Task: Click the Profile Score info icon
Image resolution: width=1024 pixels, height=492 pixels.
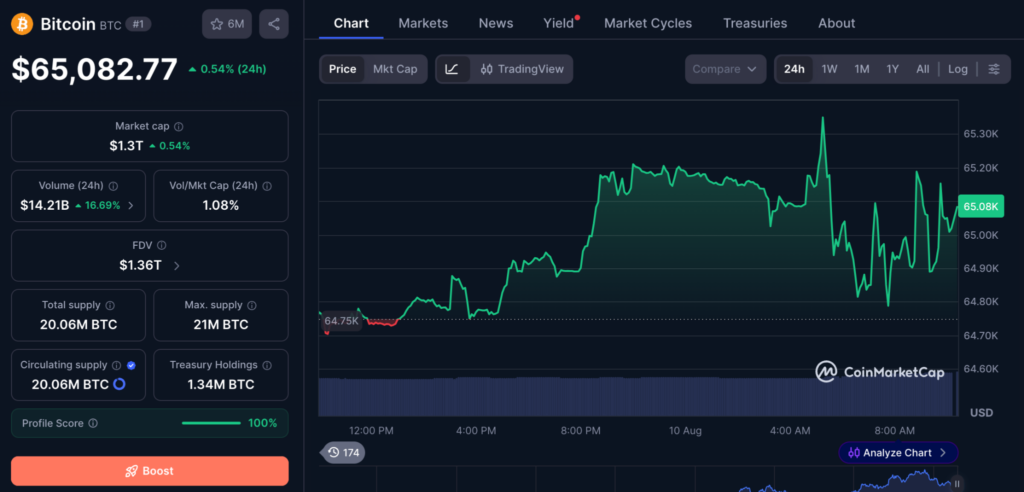Action: coord(93,423)
